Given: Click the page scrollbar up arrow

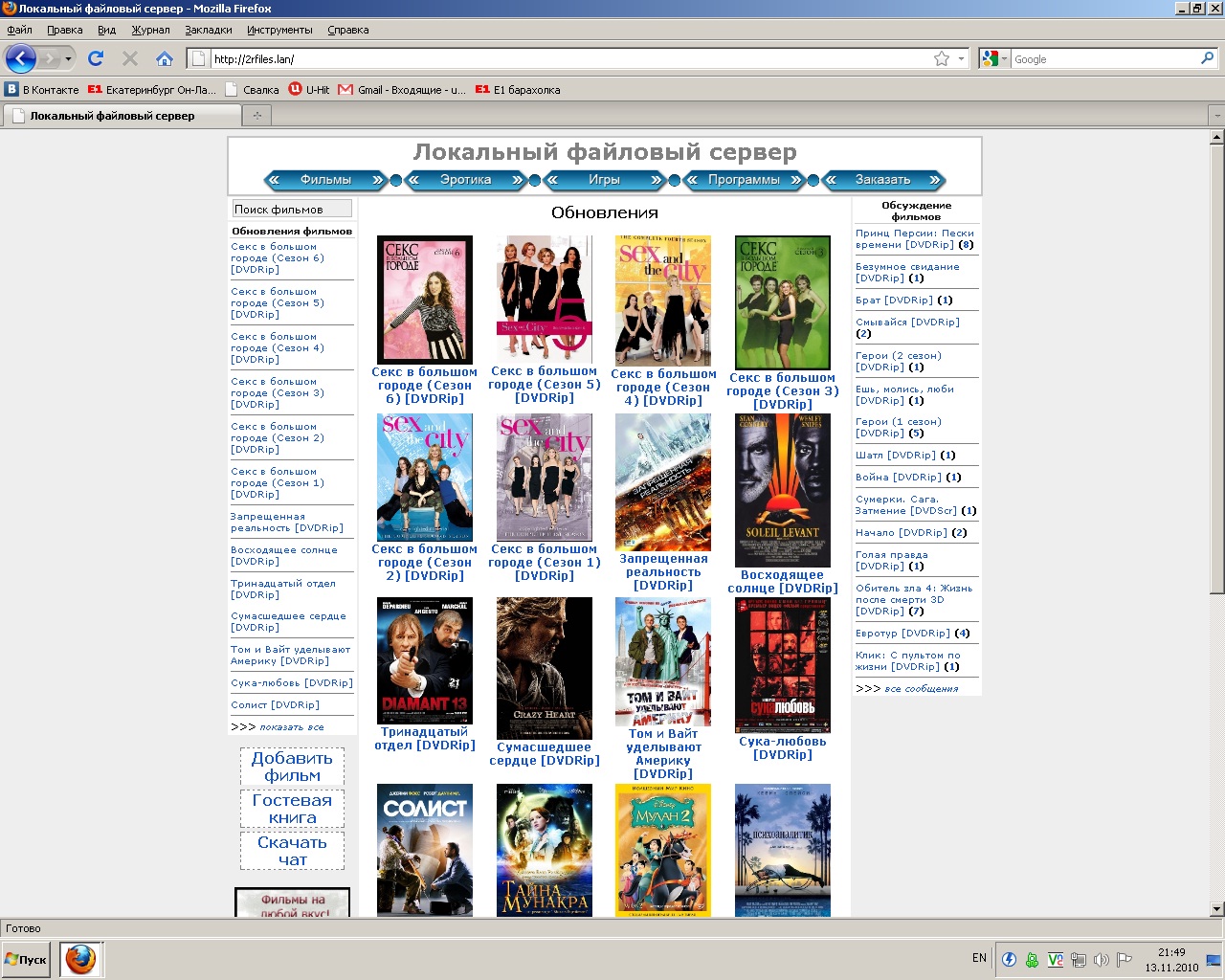Looking at the screenshot, I should (x=1216, y=138).
